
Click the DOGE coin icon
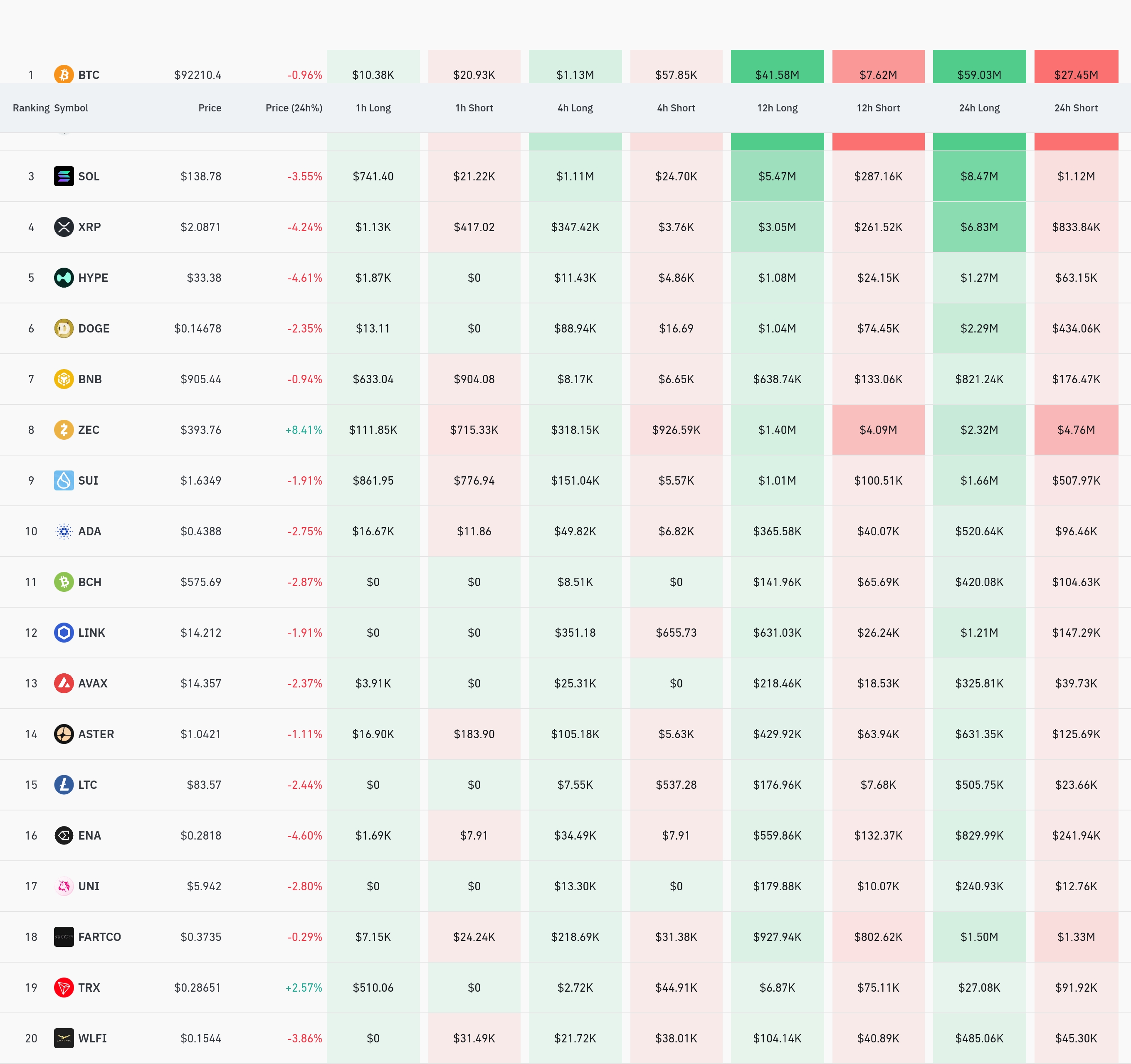(x=64, y=328)
